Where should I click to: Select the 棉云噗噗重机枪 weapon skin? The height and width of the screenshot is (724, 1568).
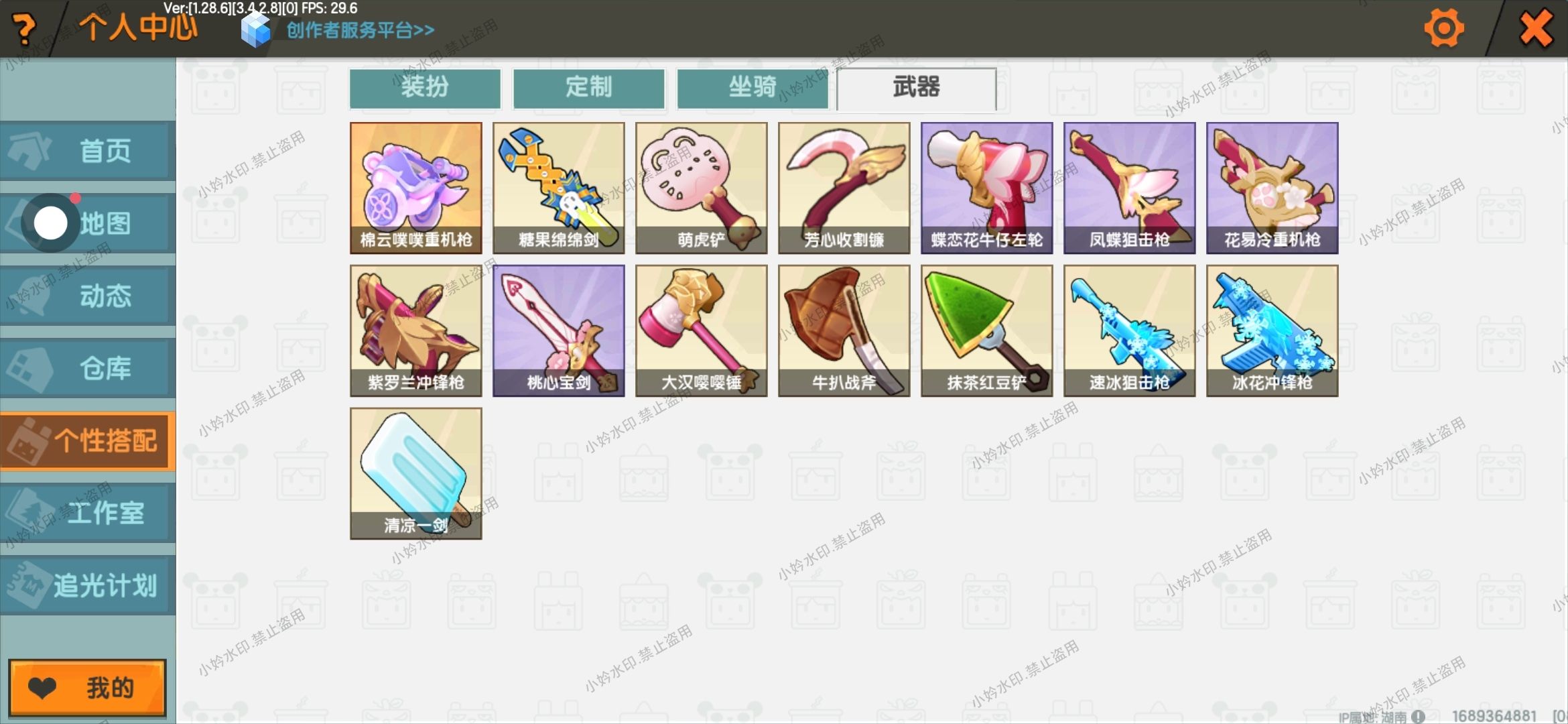click(415, 188)
